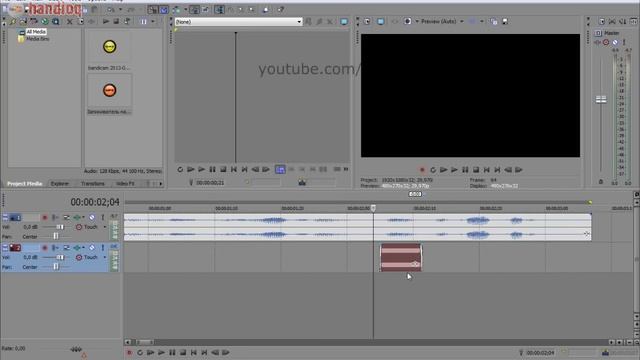Mute audio track 2
The height and width of the screenshot is (360, 640).
click(92, 247)
